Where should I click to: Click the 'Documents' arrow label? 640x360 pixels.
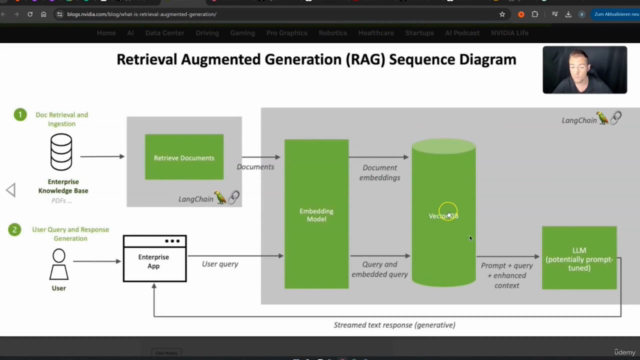pos(256,167)
